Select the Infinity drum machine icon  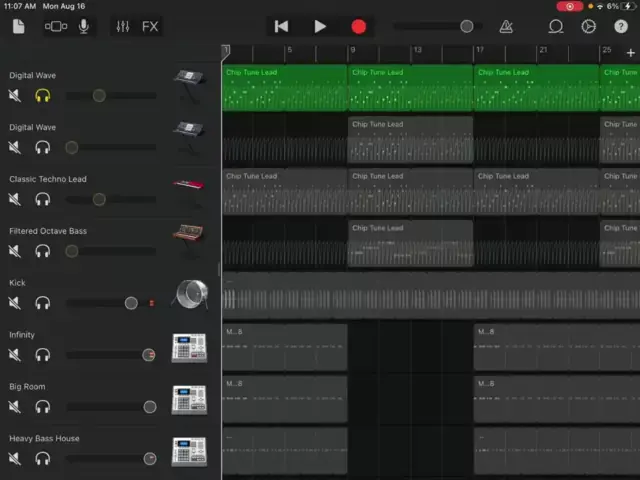[189, 347]
